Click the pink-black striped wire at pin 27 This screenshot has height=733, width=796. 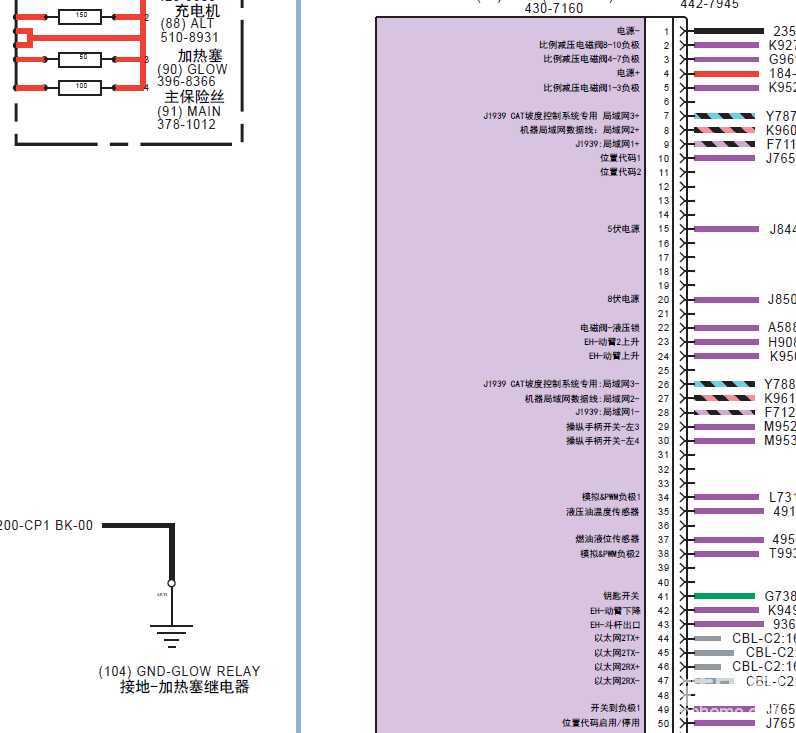point(724,398)
